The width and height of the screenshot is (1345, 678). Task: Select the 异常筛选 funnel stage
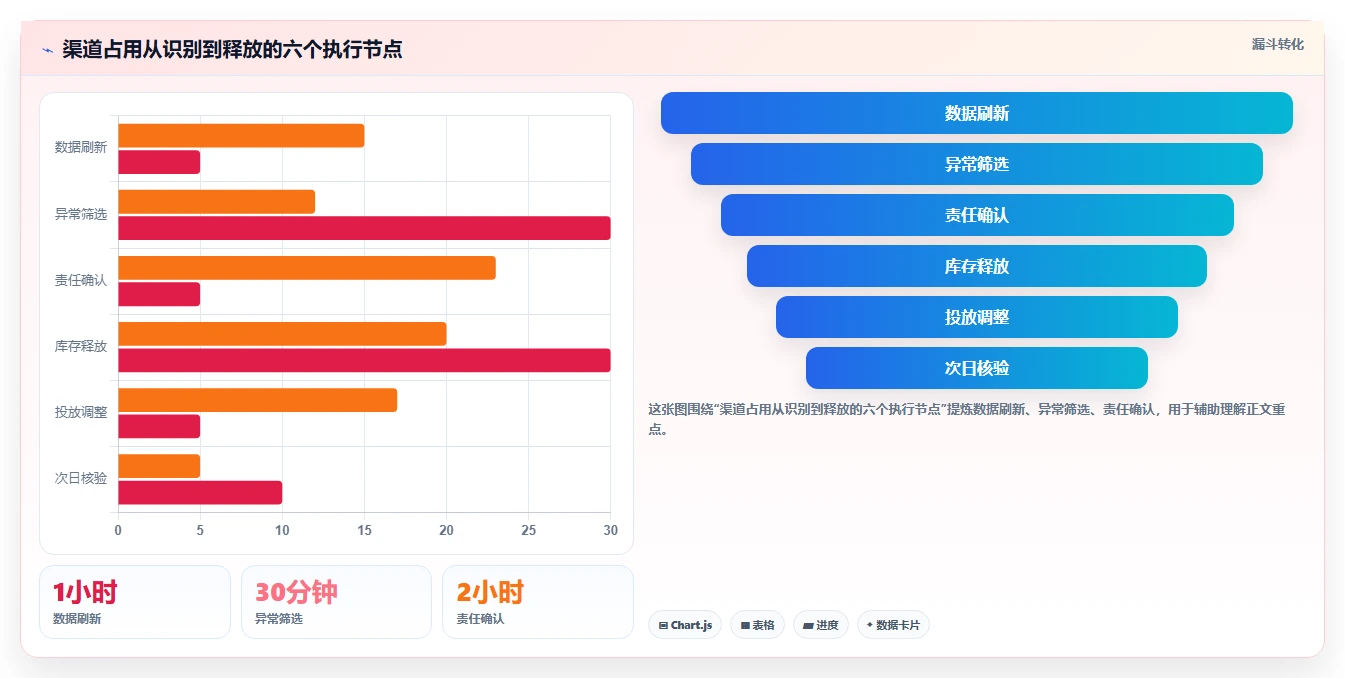tap(977, 164)
